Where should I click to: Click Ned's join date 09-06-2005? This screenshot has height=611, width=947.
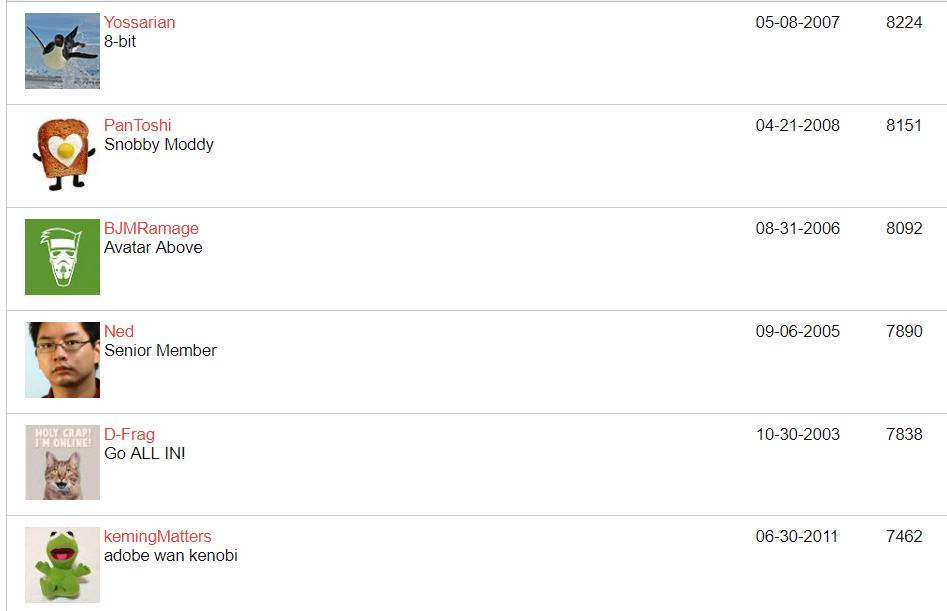point(798,331)
